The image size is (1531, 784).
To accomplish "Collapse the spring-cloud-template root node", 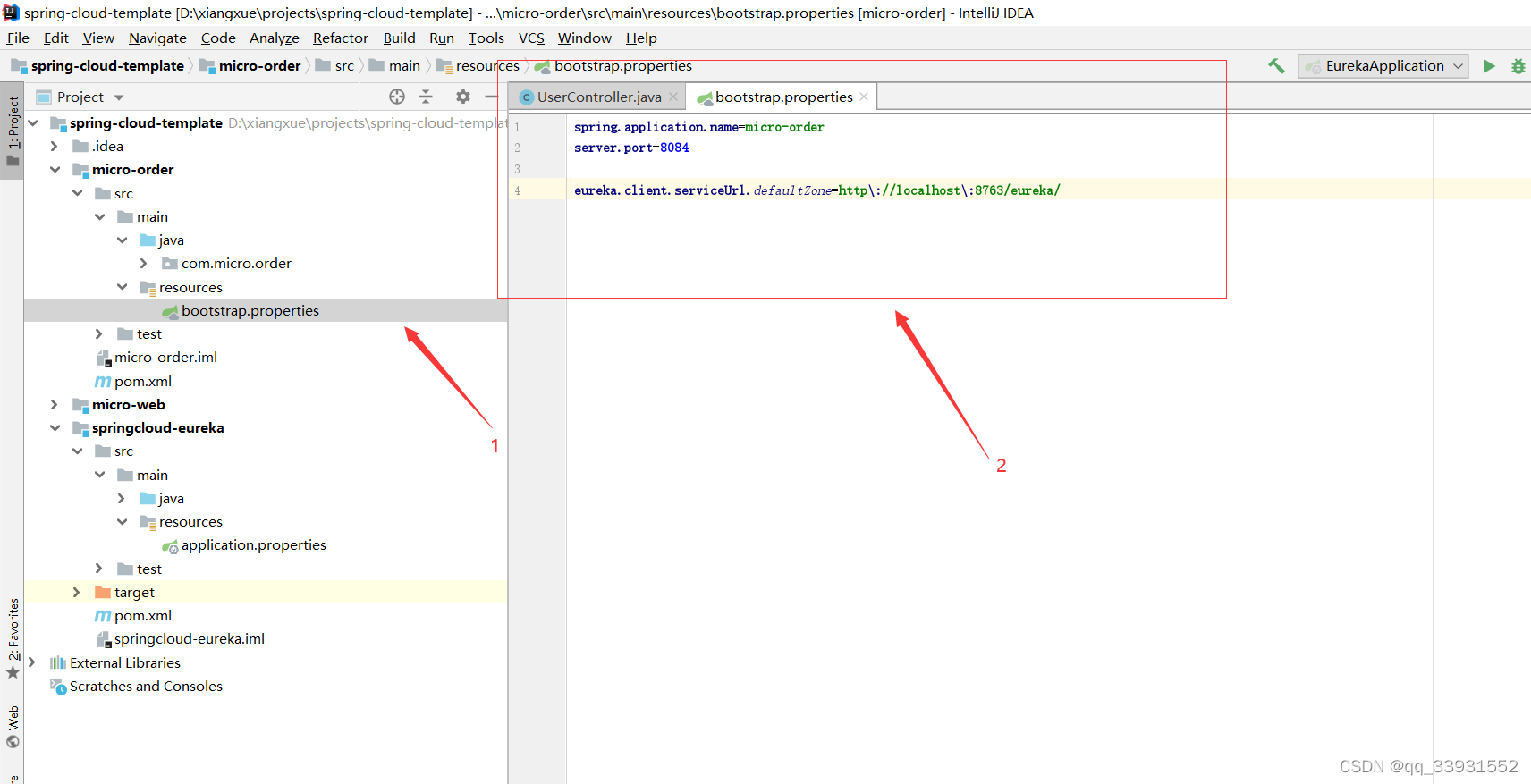I will 33,122.
